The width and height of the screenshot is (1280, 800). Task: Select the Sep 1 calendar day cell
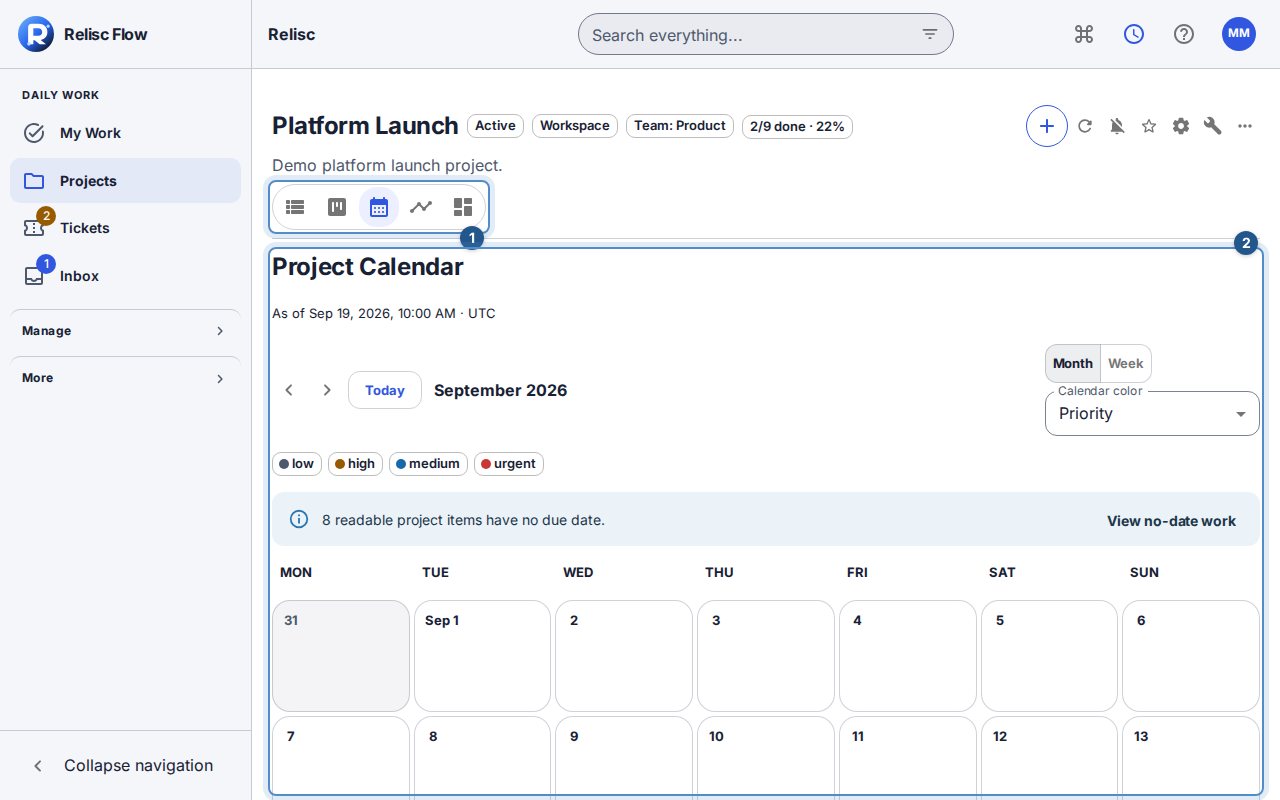click(482, 656)
